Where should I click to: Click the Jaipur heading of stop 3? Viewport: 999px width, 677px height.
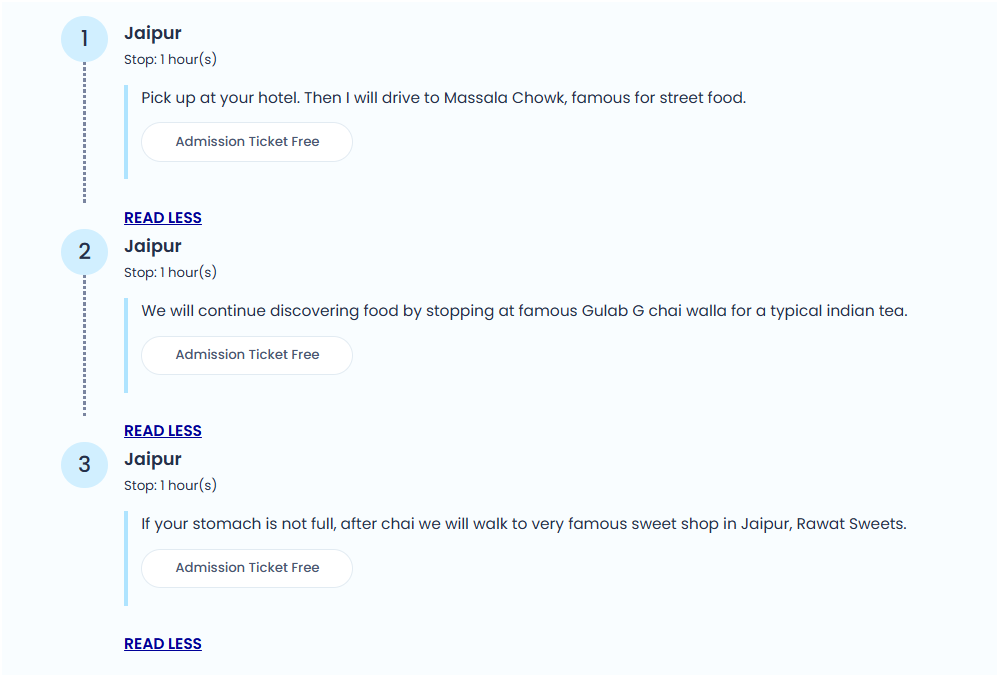point(153,460)
